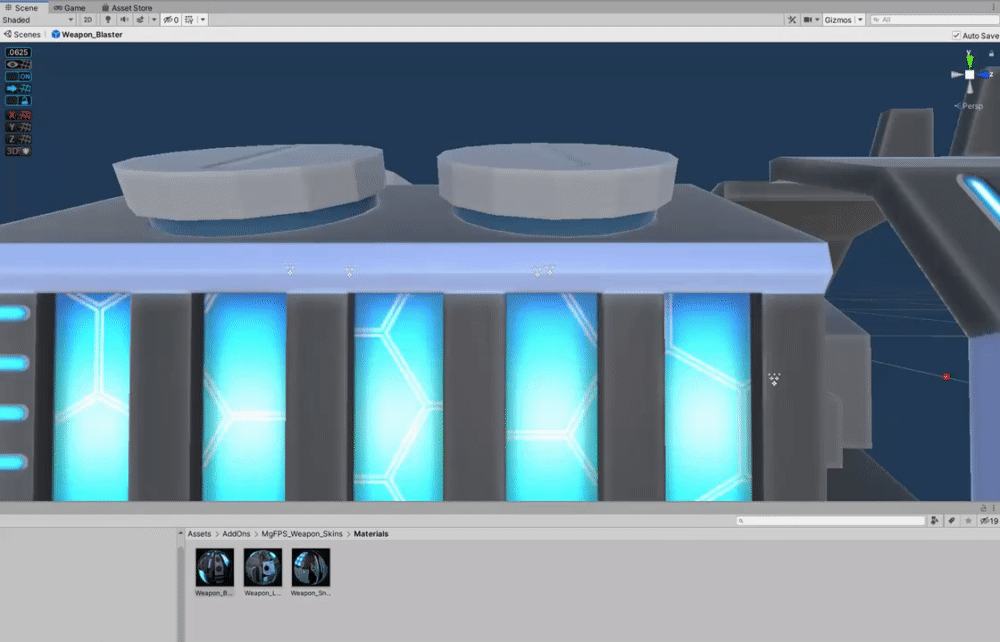
Task: Go to Scenes breadcrumb link
Action: pyautogui.click(x=22, y=34)
